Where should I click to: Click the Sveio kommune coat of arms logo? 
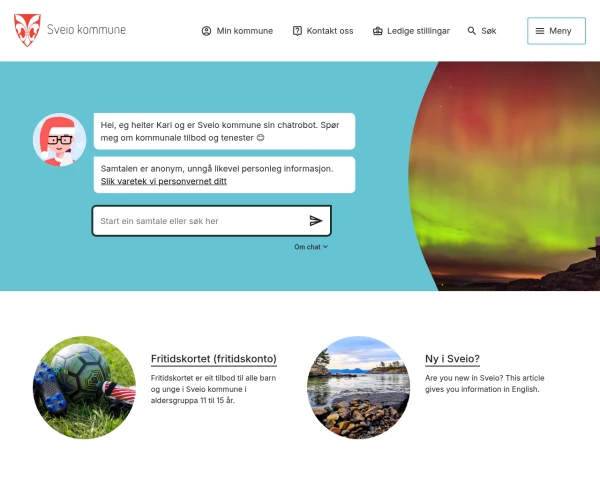pyautogui.click(x=27, y=30)
